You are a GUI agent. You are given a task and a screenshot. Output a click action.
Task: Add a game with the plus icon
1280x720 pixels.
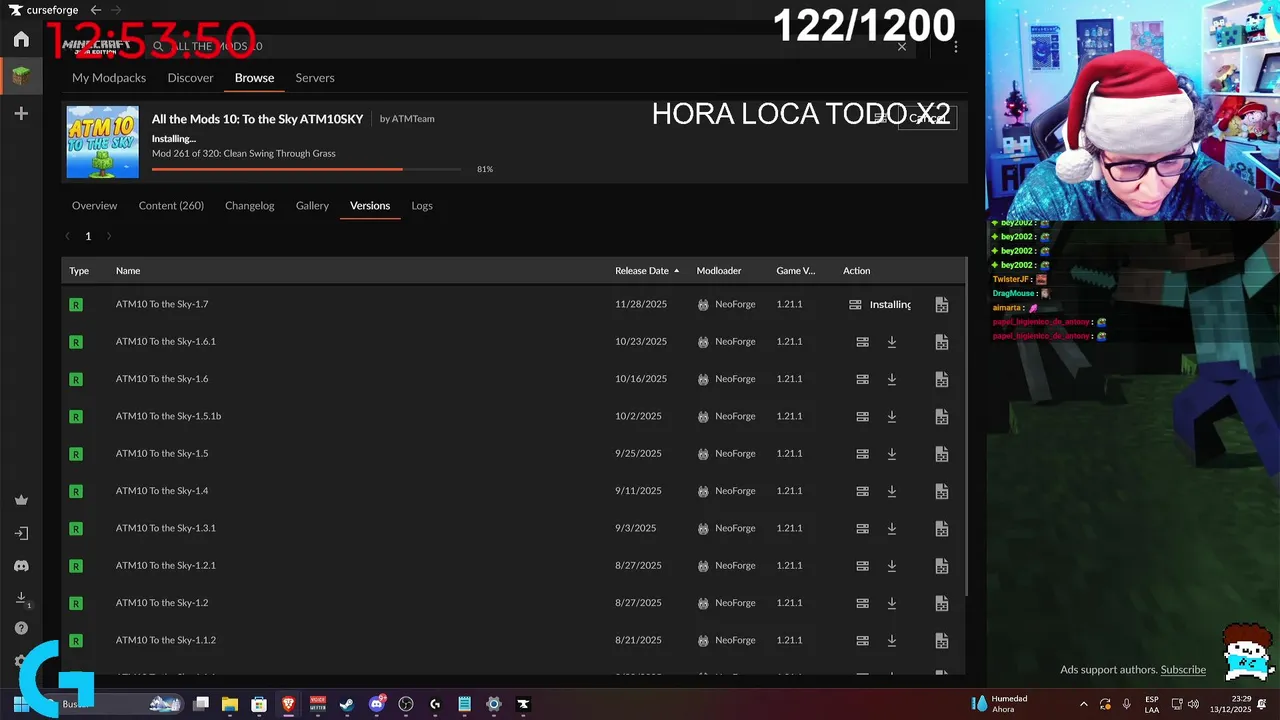click(x=21, y=114)
